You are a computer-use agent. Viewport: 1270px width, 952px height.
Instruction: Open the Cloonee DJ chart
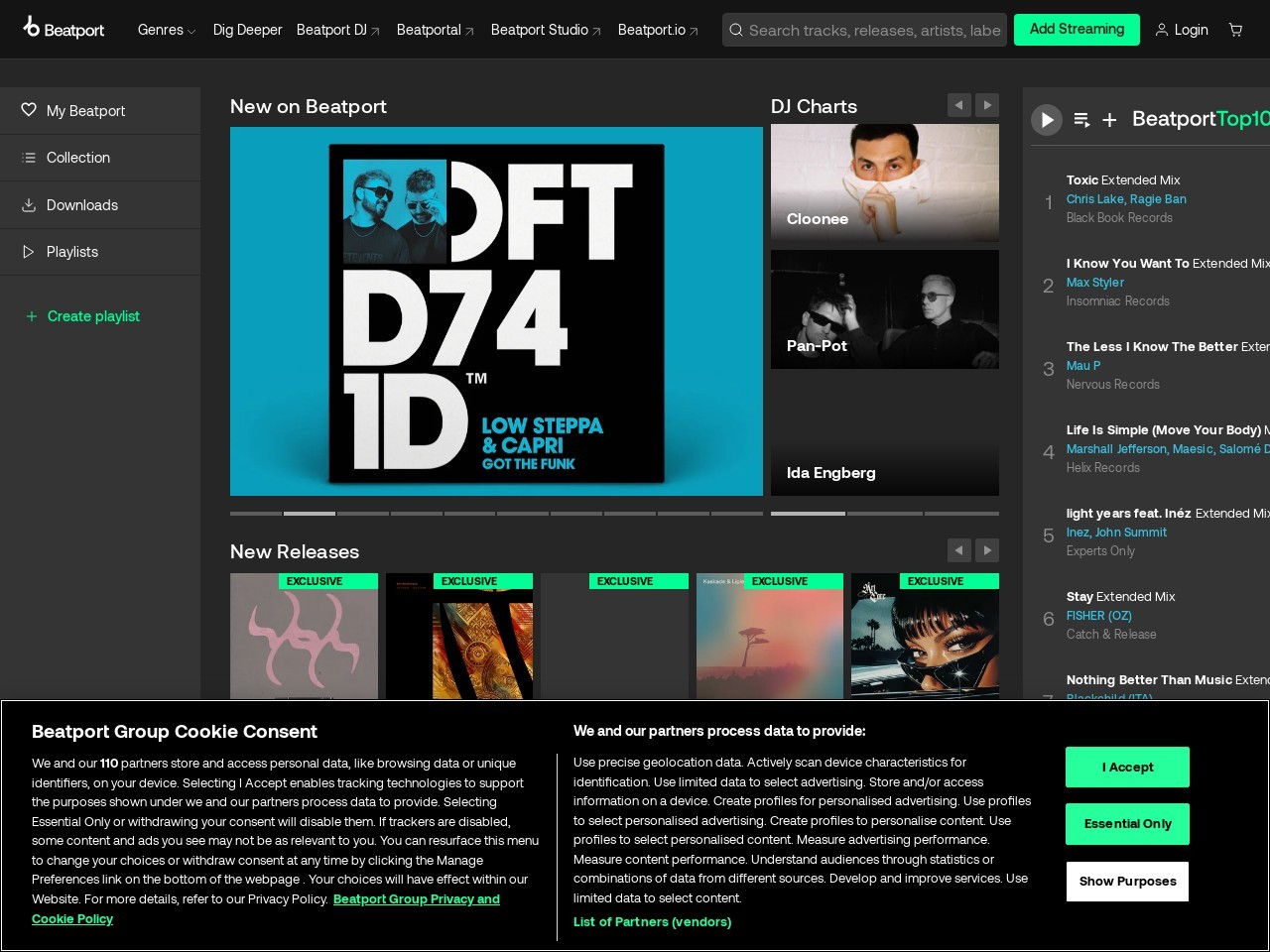pos(885,183)
